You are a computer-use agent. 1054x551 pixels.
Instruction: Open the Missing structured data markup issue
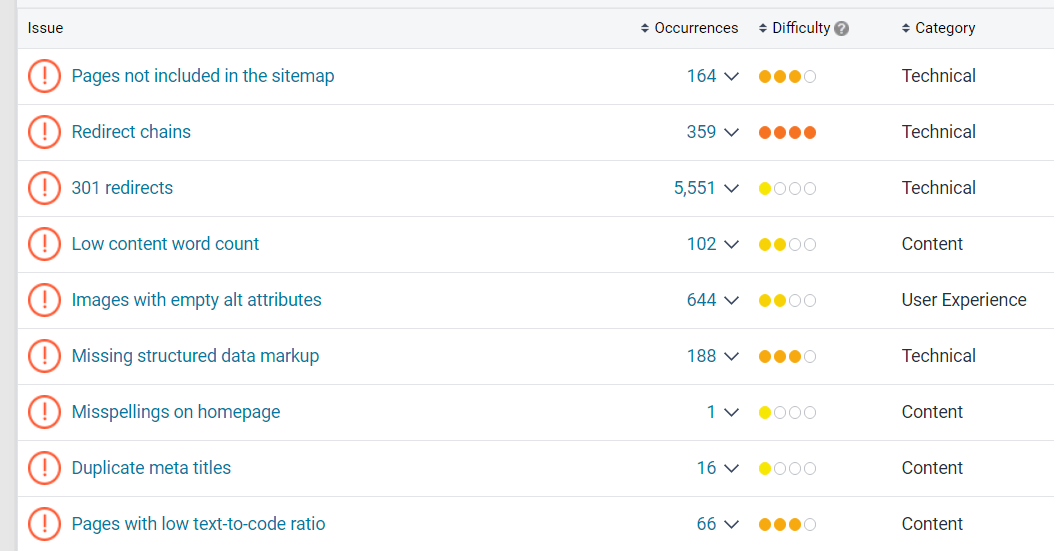pos(195,356)
